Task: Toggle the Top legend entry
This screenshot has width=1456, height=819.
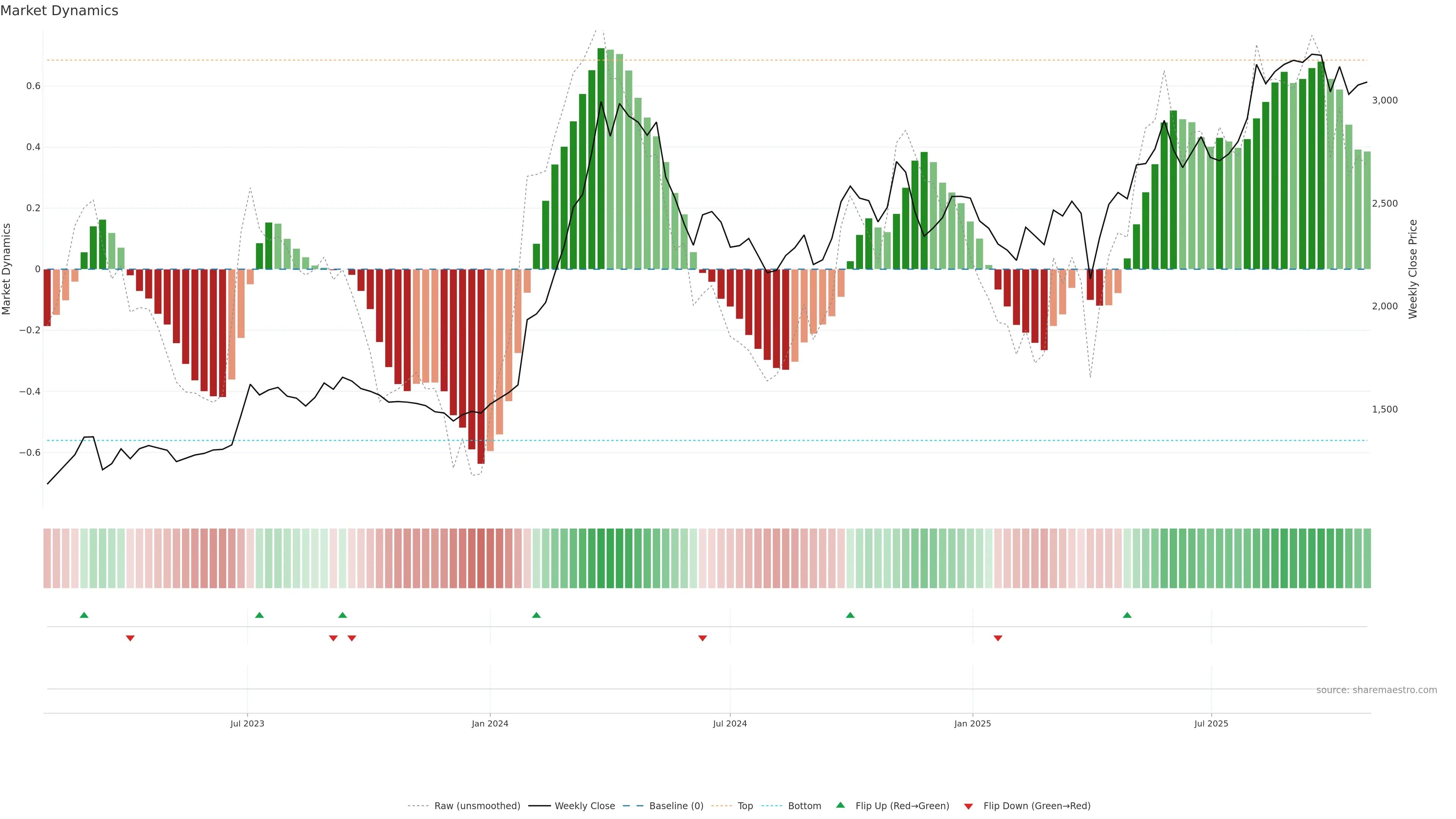Action: pyautogui.click(x=745, y=806)
